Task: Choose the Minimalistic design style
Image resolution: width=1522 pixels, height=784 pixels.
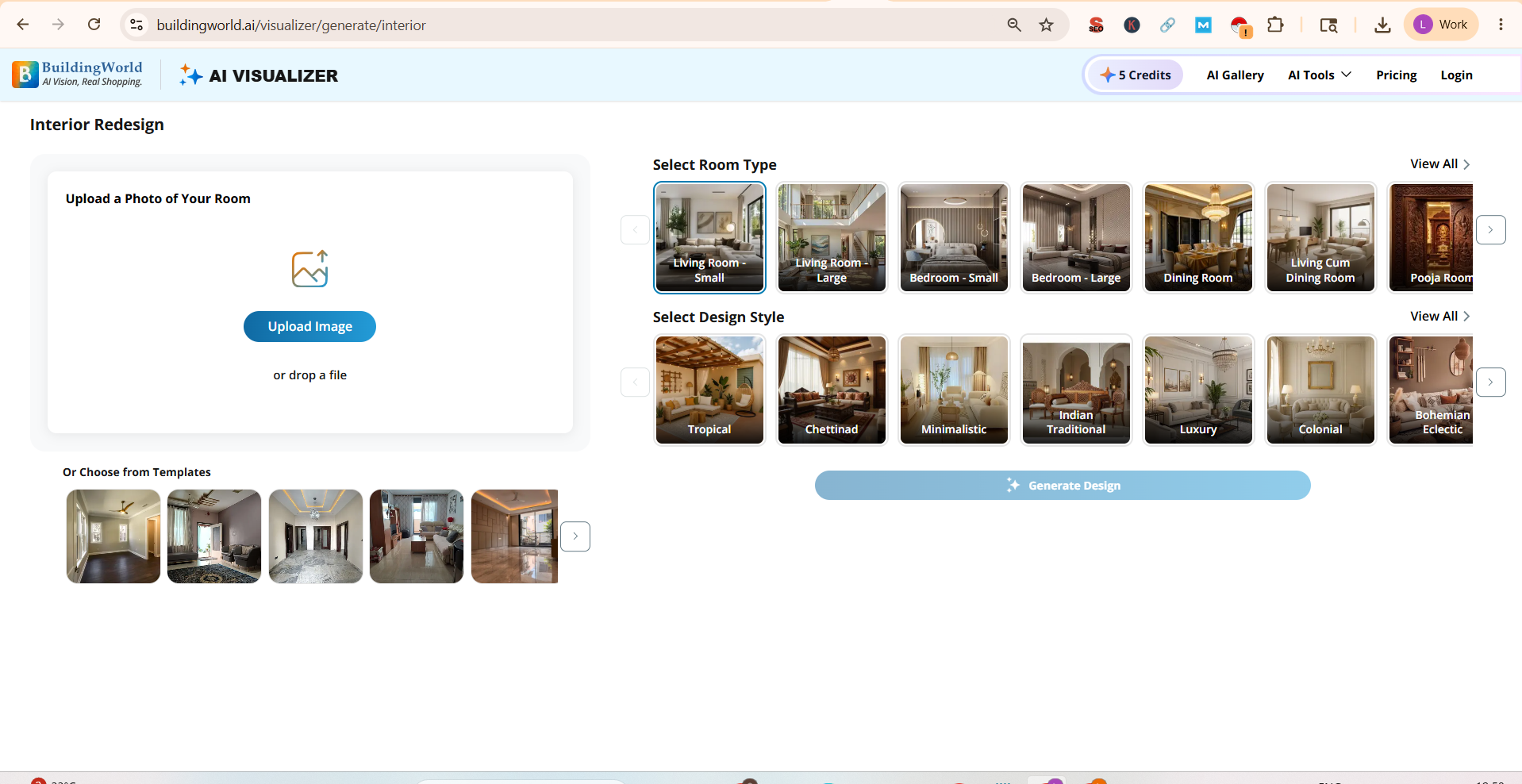Action: tap(954, 390)
